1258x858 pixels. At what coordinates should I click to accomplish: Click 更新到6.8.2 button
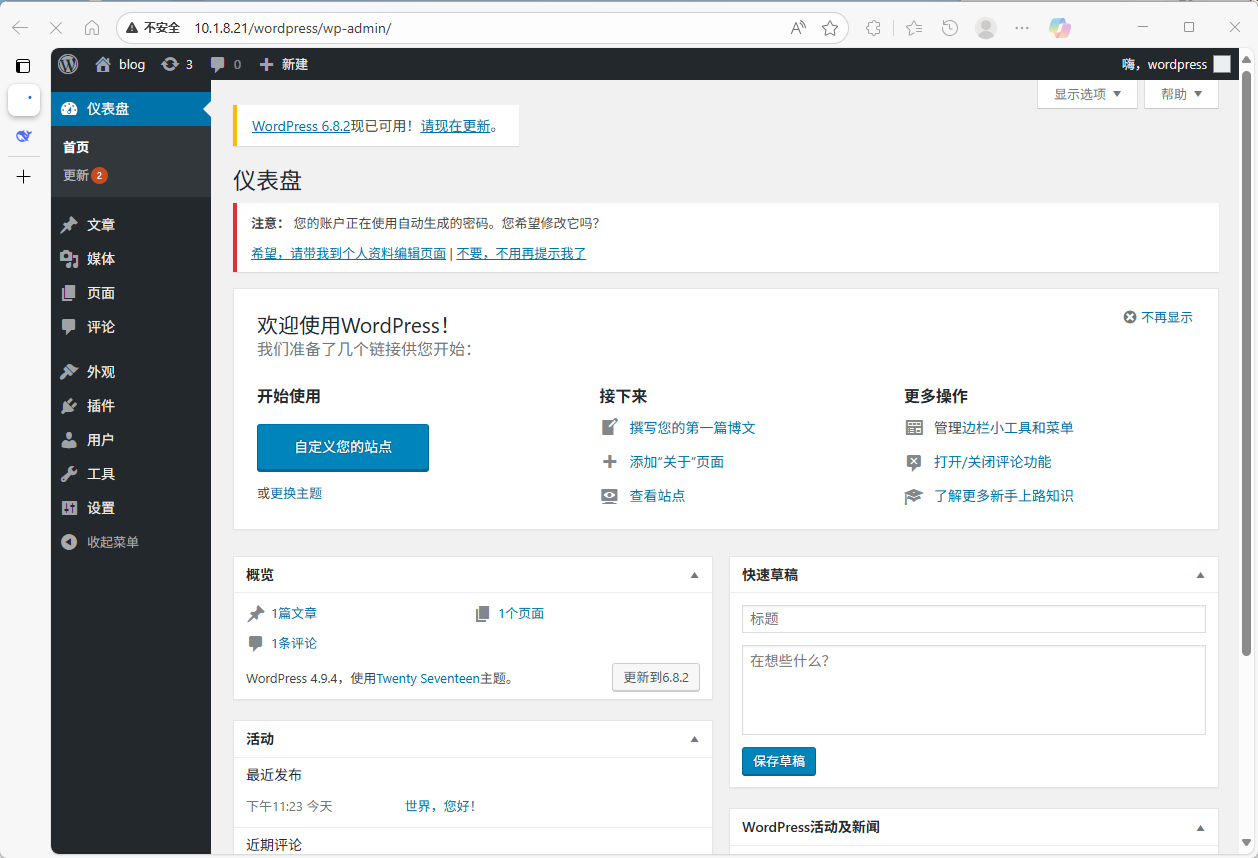[x=656, y=677]
